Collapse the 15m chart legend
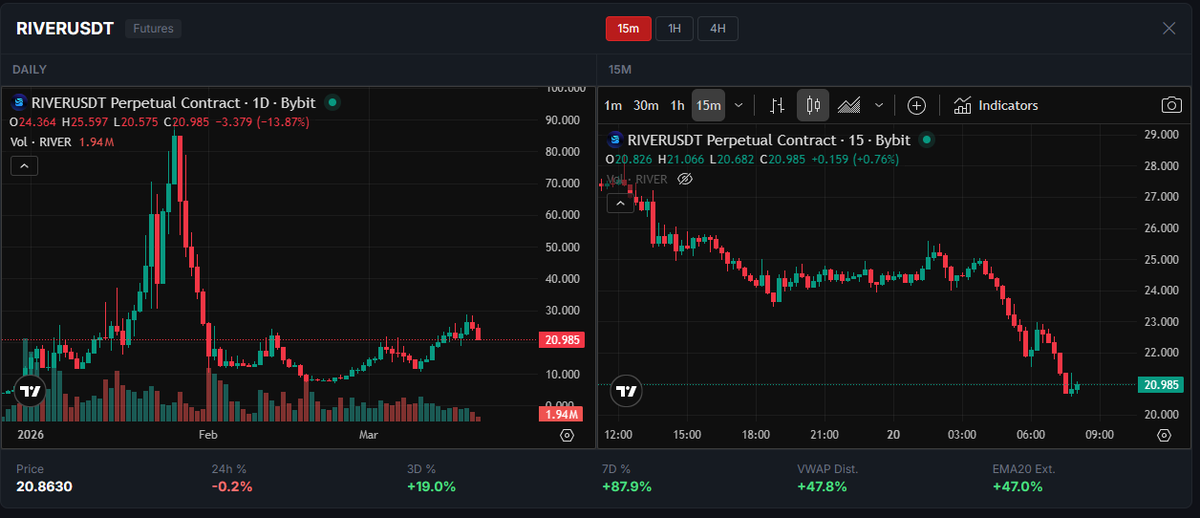This screenshot has width=1200, height=518. pyautogui.click(x=621, y=204)
